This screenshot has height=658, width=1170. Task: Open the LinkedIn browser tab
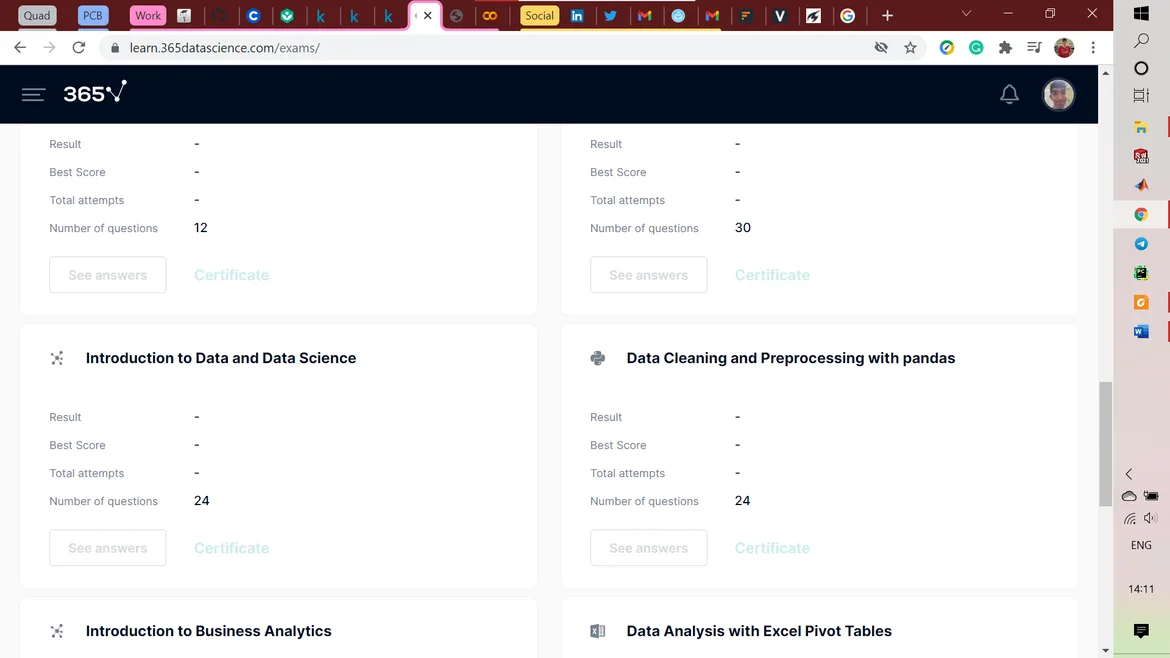577,16
